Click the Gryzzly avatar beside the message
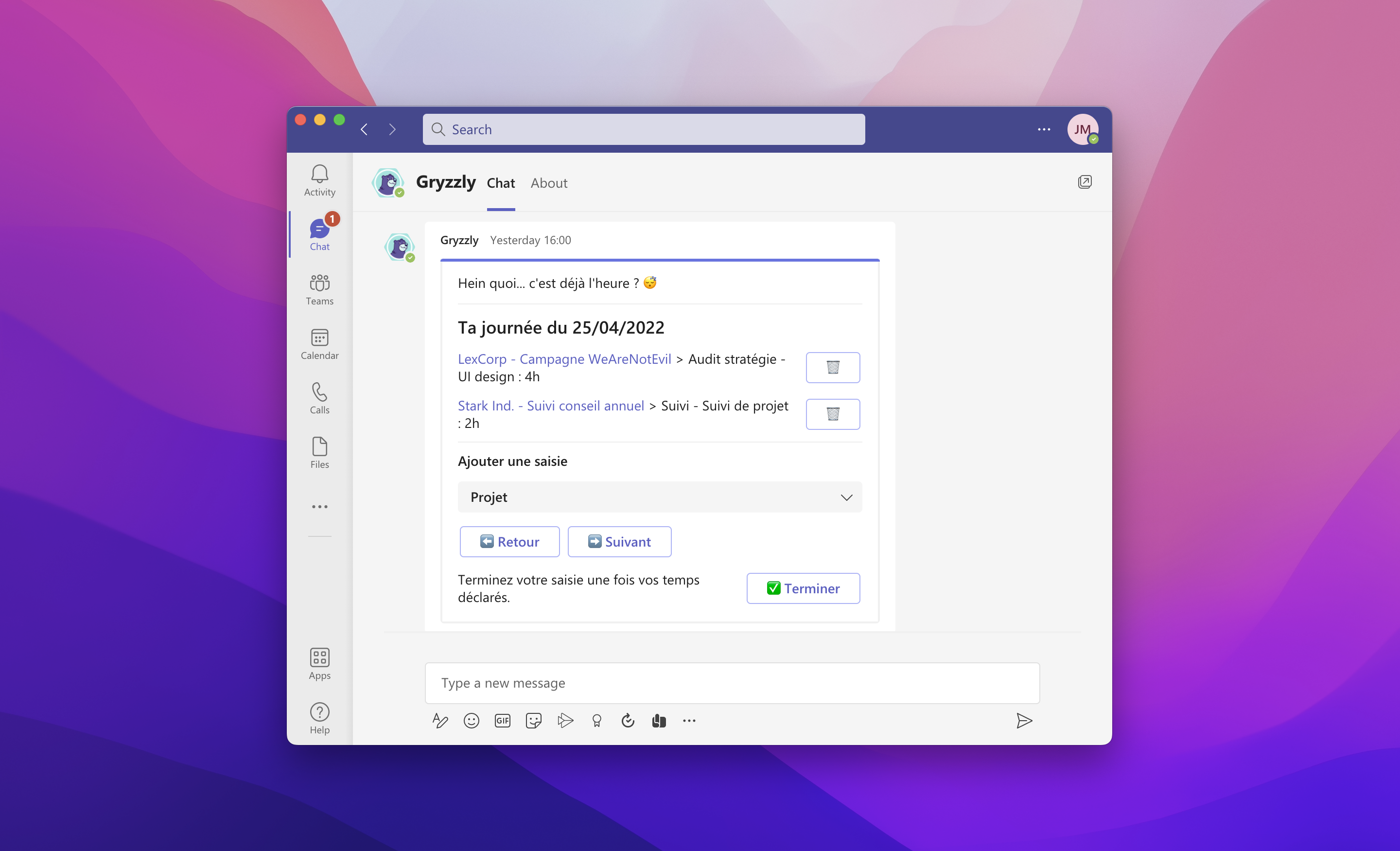Screen dimensions: 1400x851 tap(400, 248)
